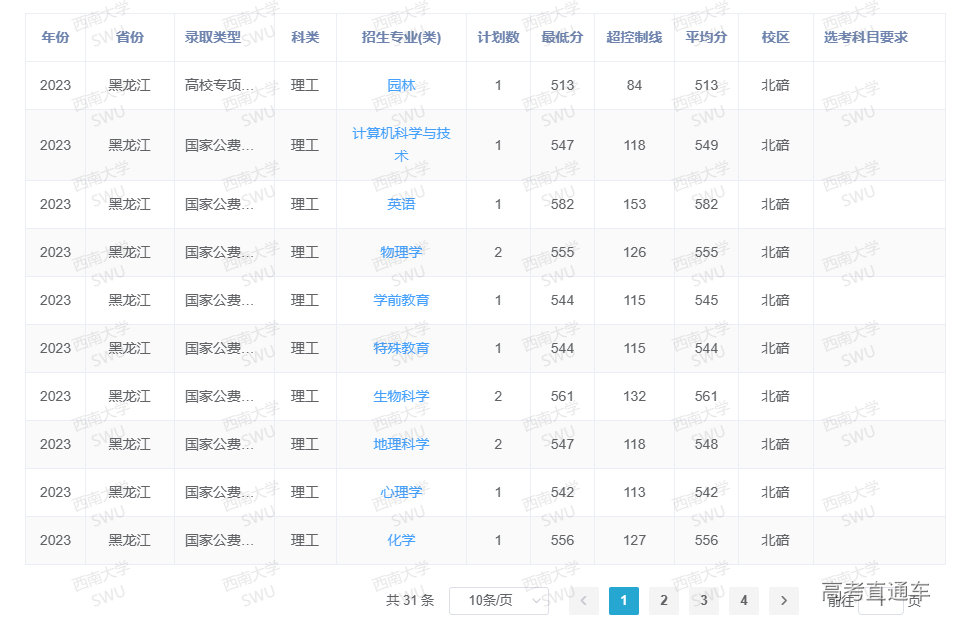
Task: Click the previous page arrow
Action: [x=584, y=600]
